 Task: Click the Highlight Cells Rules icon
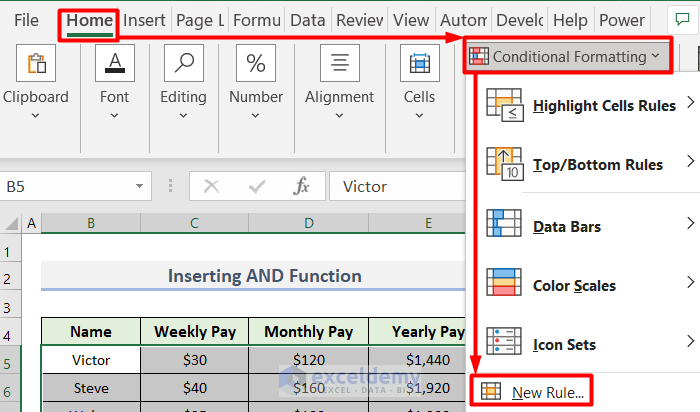[504, 105]
